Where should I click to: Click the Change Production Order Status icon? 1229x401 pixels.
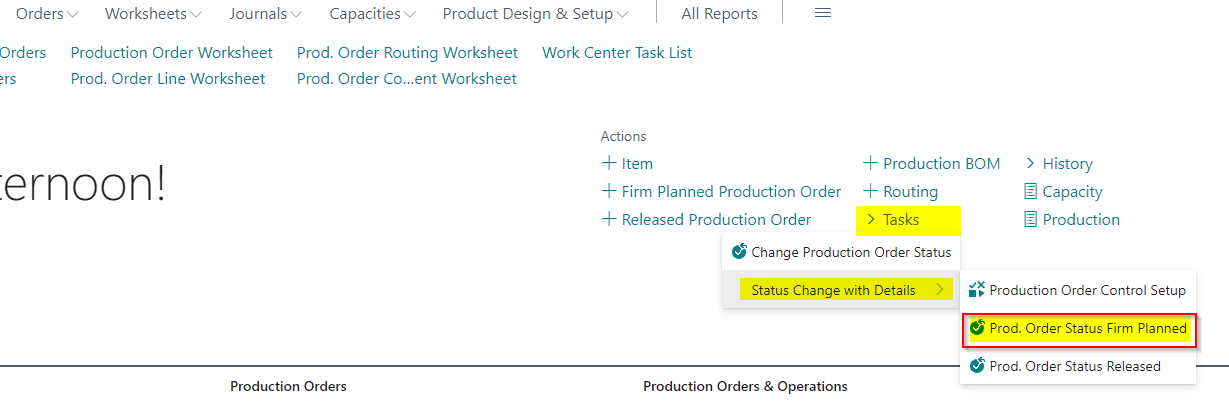coord(739,252)
